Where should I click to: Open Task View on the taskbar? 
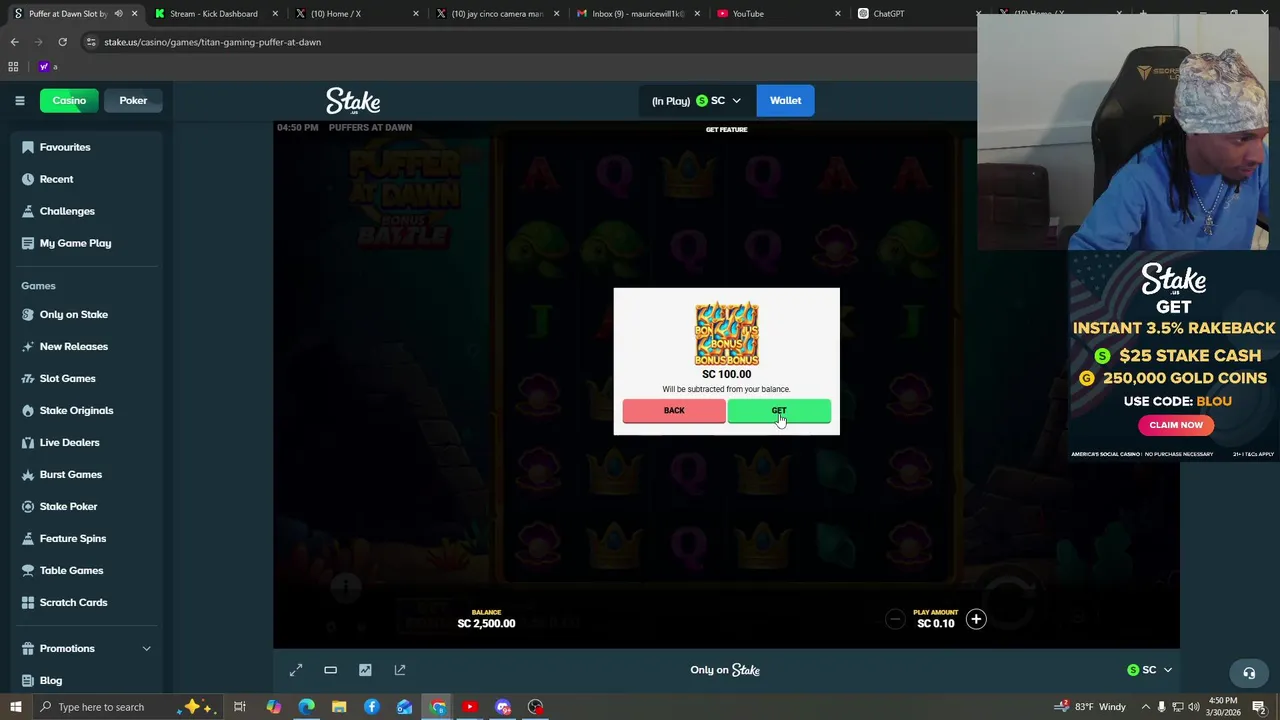coord(240,707)
